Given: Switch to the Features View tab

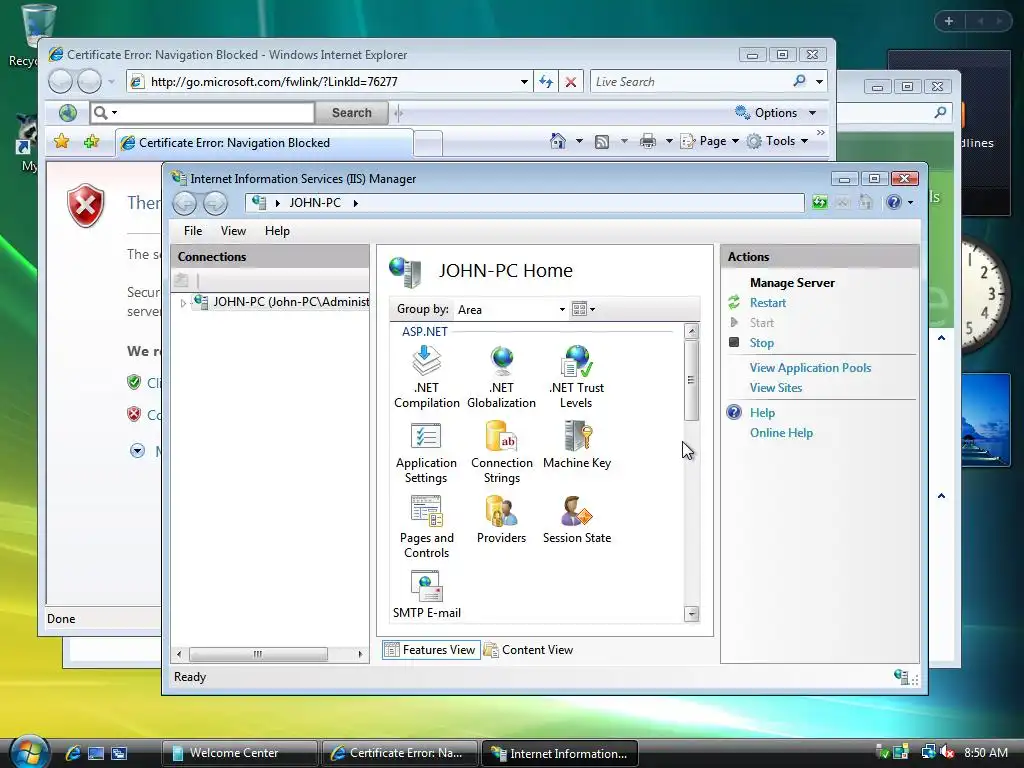Looking at the screenshot, I should click(x=431, y=650).
